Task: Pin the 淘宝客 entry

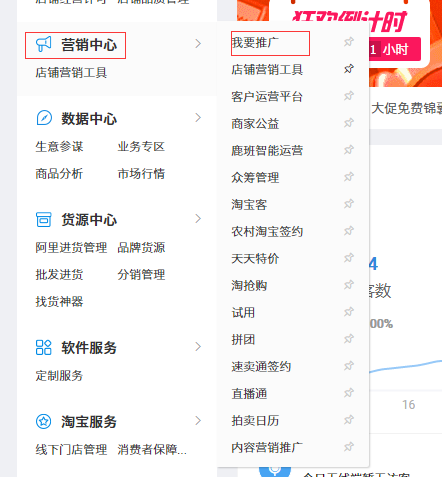Action: (349, 204)
